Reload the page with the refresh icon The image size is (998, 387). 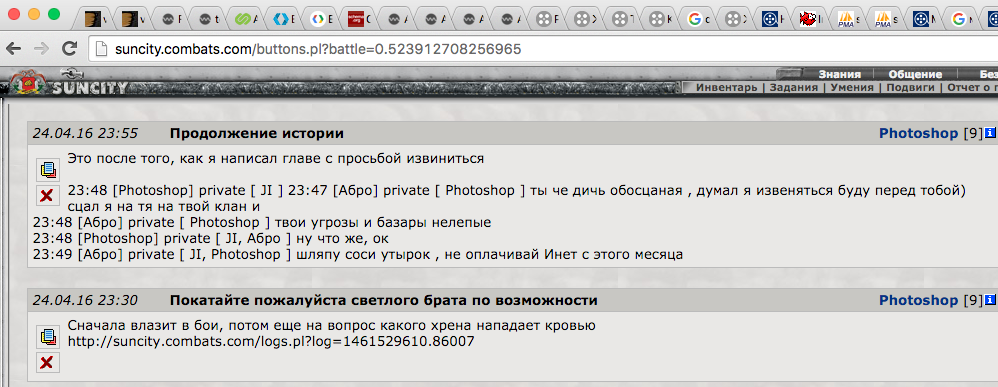pos(69,48)
